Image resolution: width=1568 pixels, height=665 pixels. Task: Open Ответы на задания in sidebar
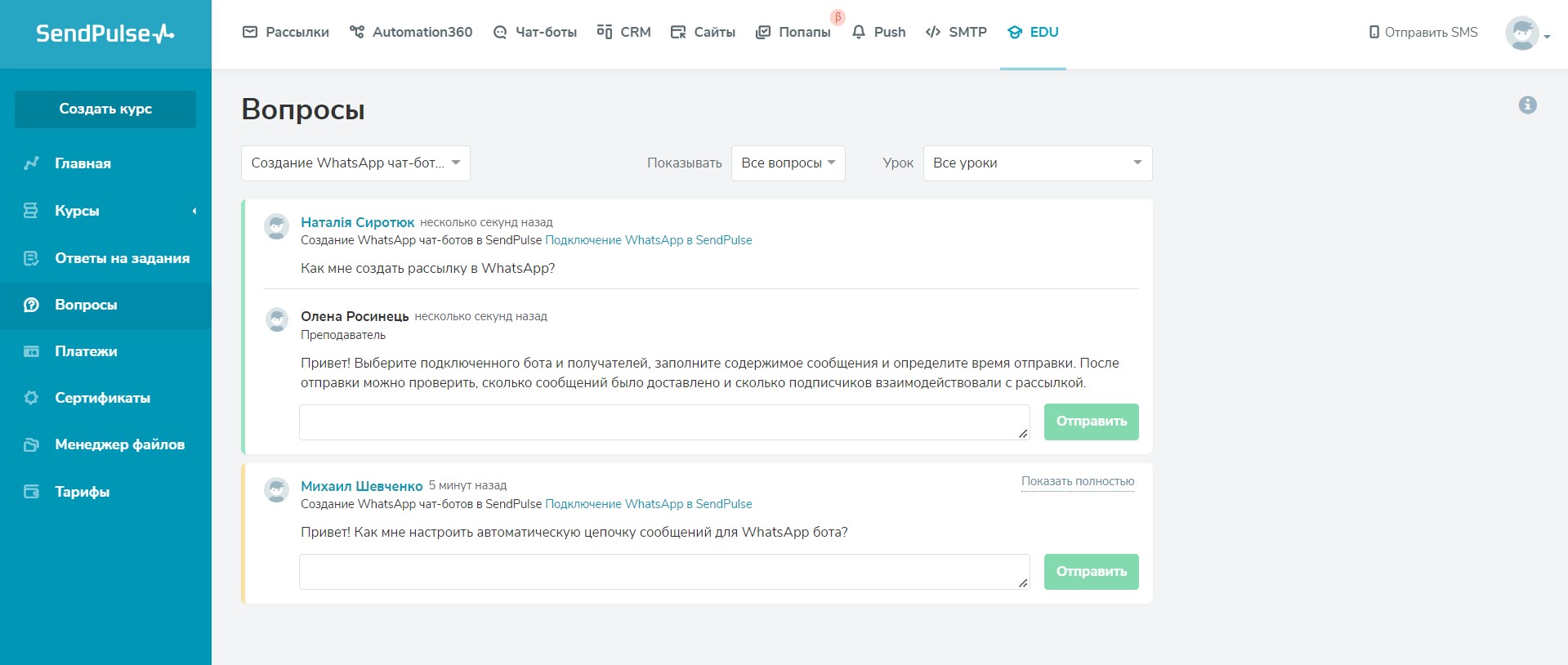point(105,258)
